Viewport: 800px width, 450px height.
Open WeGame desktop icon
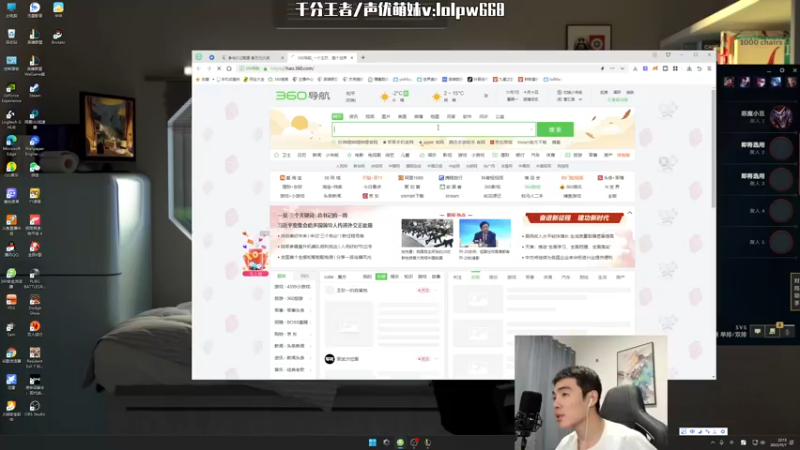pyautogui.click(x=35, y=66)
